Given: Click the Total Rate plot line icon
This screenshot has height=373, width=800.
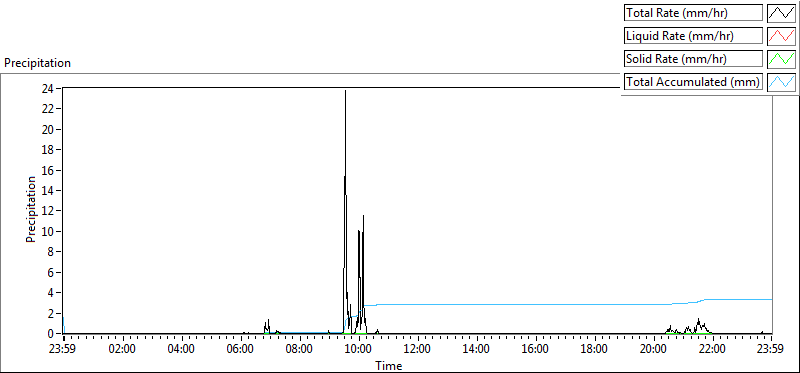Looking at the screenshot, I should (781, 13).
